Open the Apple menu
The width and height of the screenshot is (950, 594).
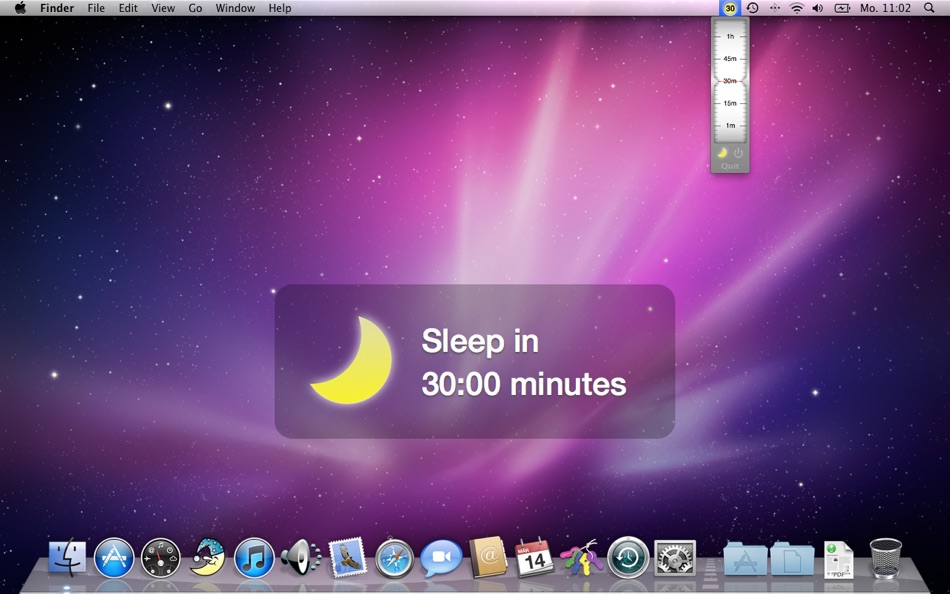point(20,8)
